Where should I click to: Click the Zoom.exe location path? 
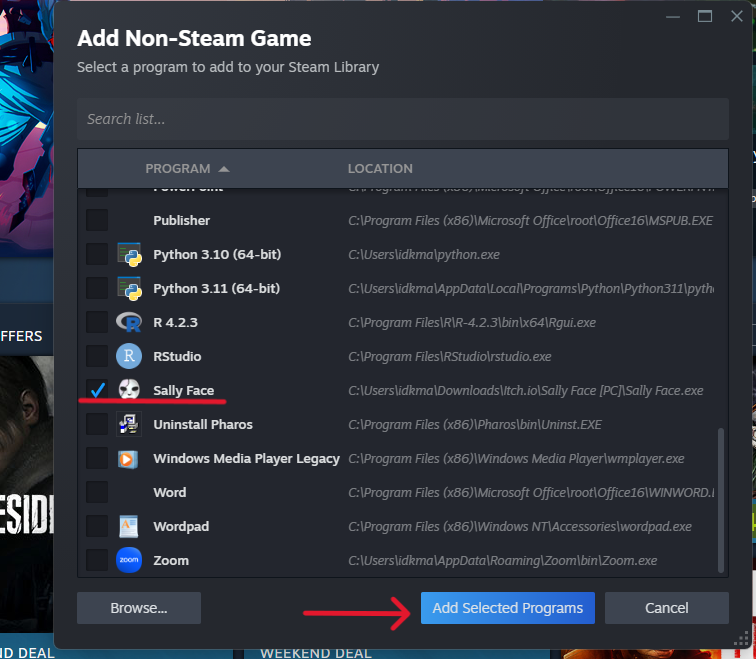502,561
